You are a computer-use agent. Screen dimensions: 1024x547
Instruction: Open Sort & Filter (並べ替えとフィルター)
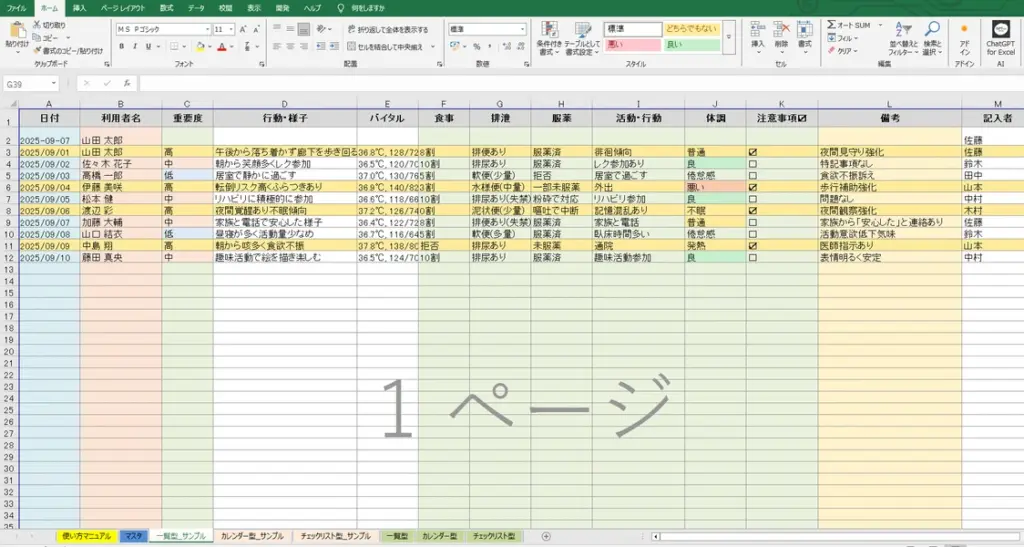(x=903, y=35)
